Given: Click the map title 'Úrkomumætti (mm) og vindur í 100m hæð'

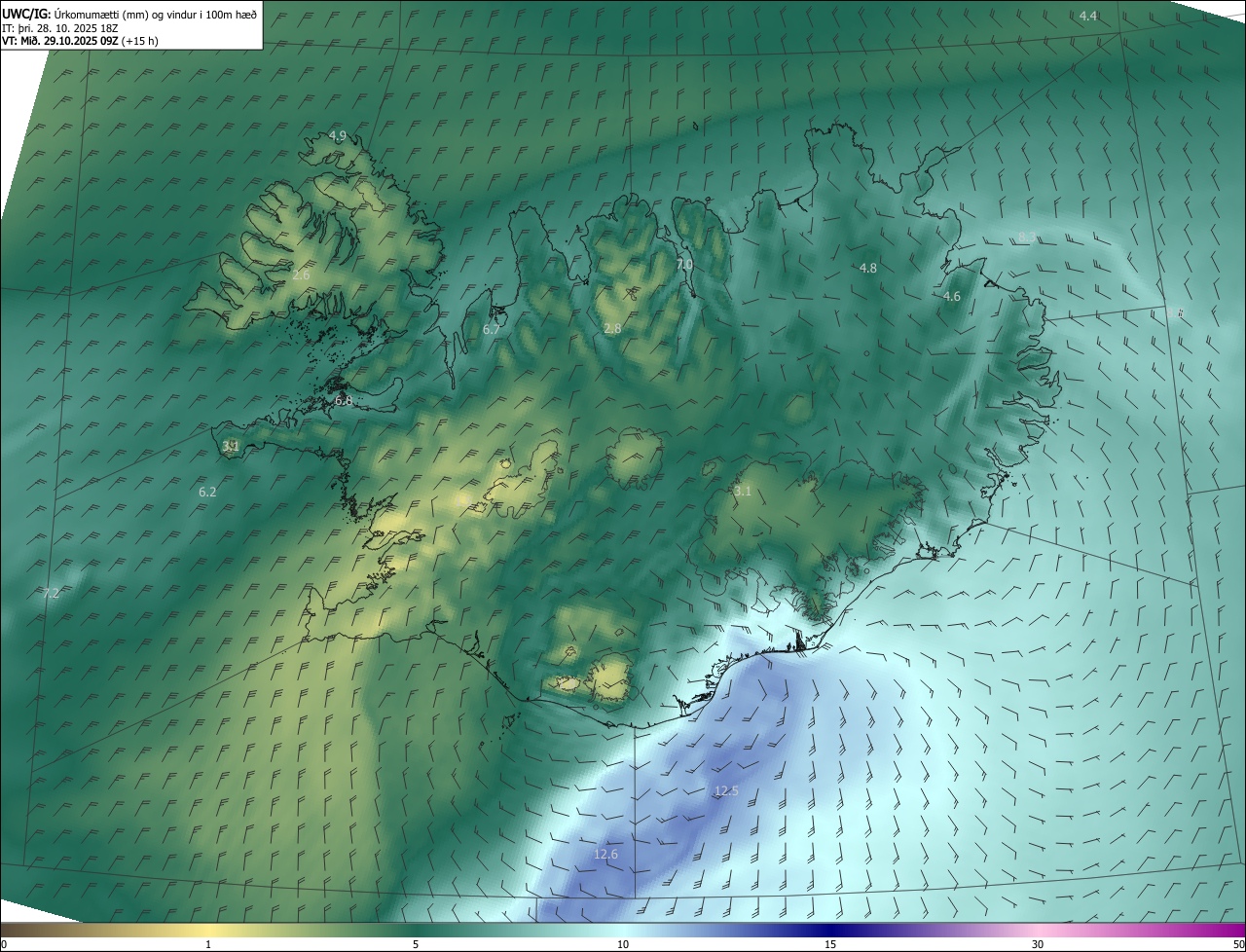Looking at the screenshot, I should [156, 14].
